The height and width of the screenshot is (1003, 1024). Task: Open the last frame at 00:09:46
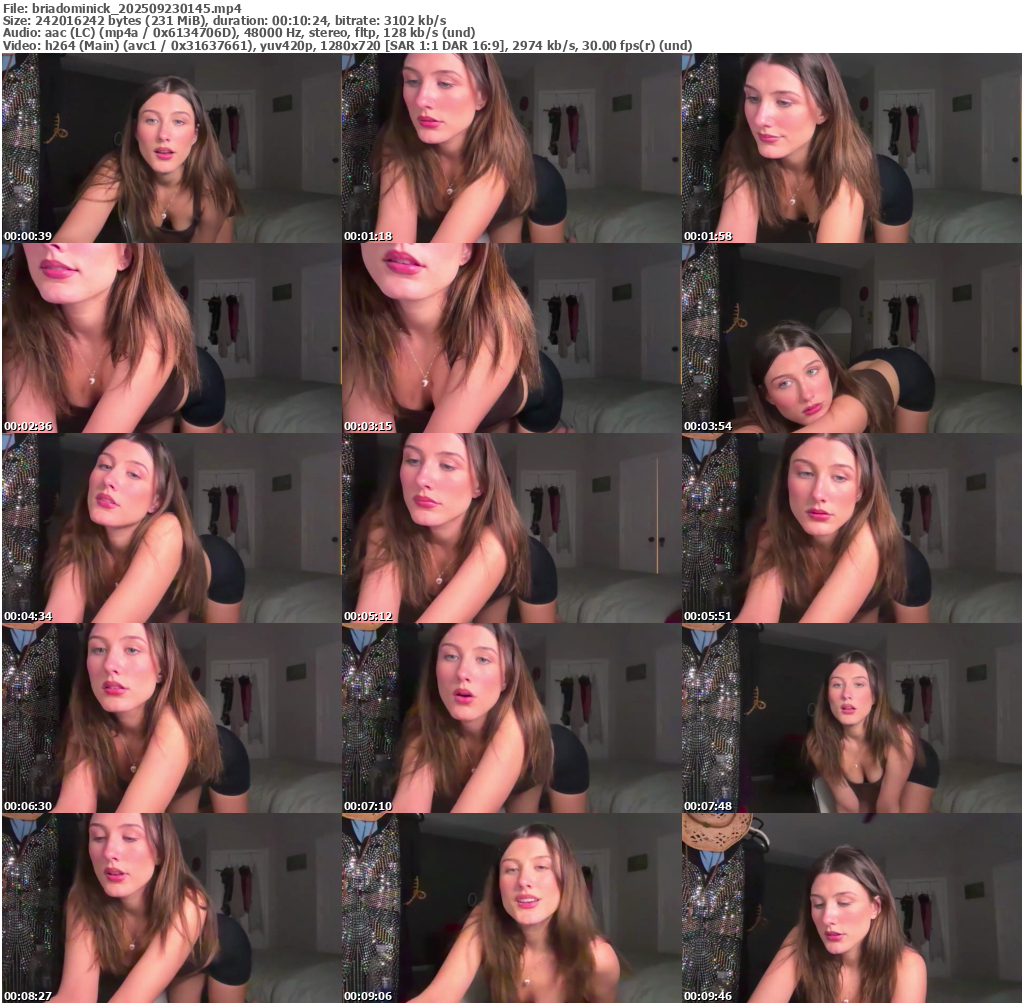click(851, 908)
